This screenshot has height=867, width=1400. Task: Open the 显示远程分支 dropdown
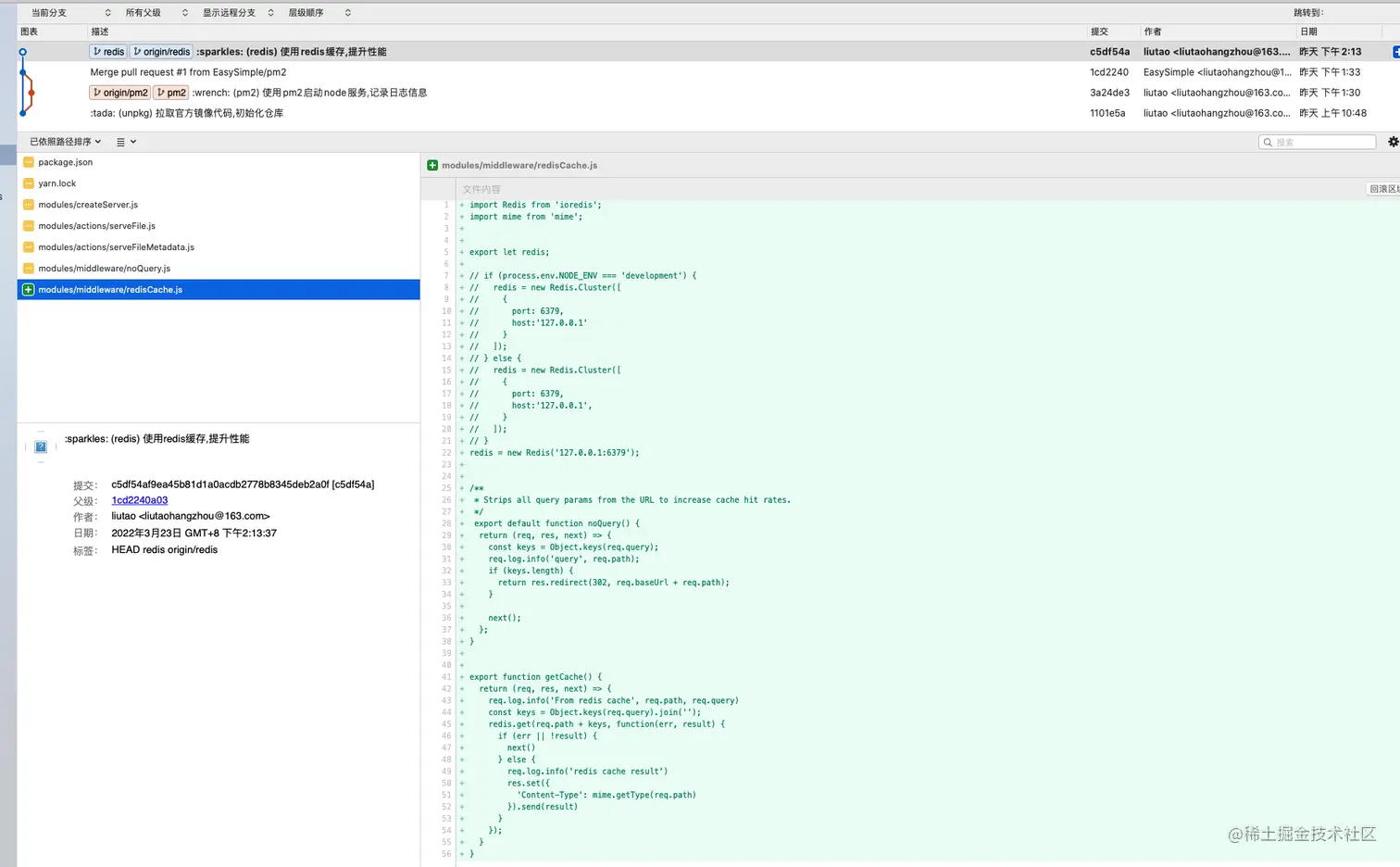(239, 13)
